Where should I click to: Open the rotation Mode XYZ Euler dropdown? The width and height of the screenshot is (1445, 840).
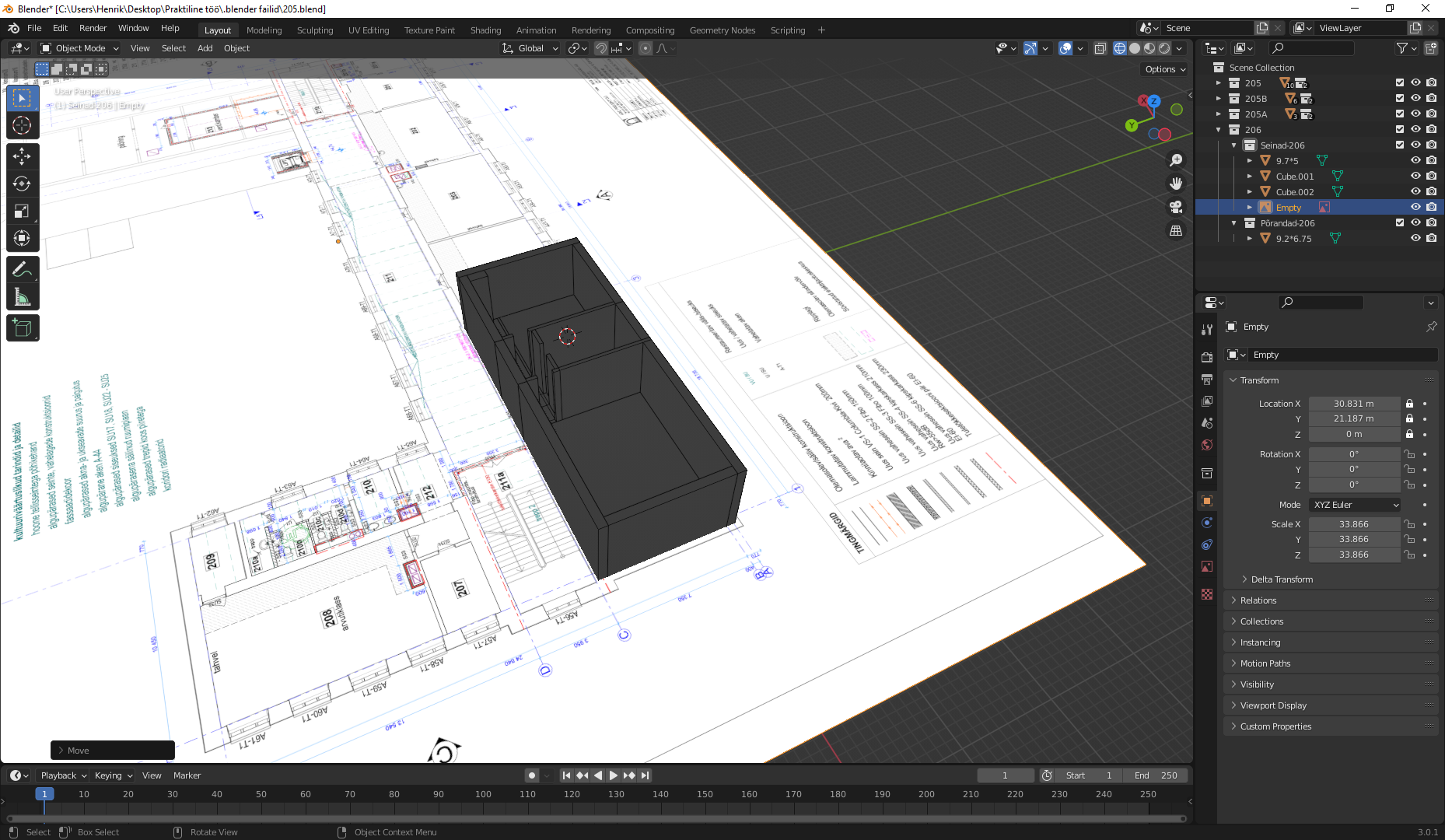point(1356,505)
